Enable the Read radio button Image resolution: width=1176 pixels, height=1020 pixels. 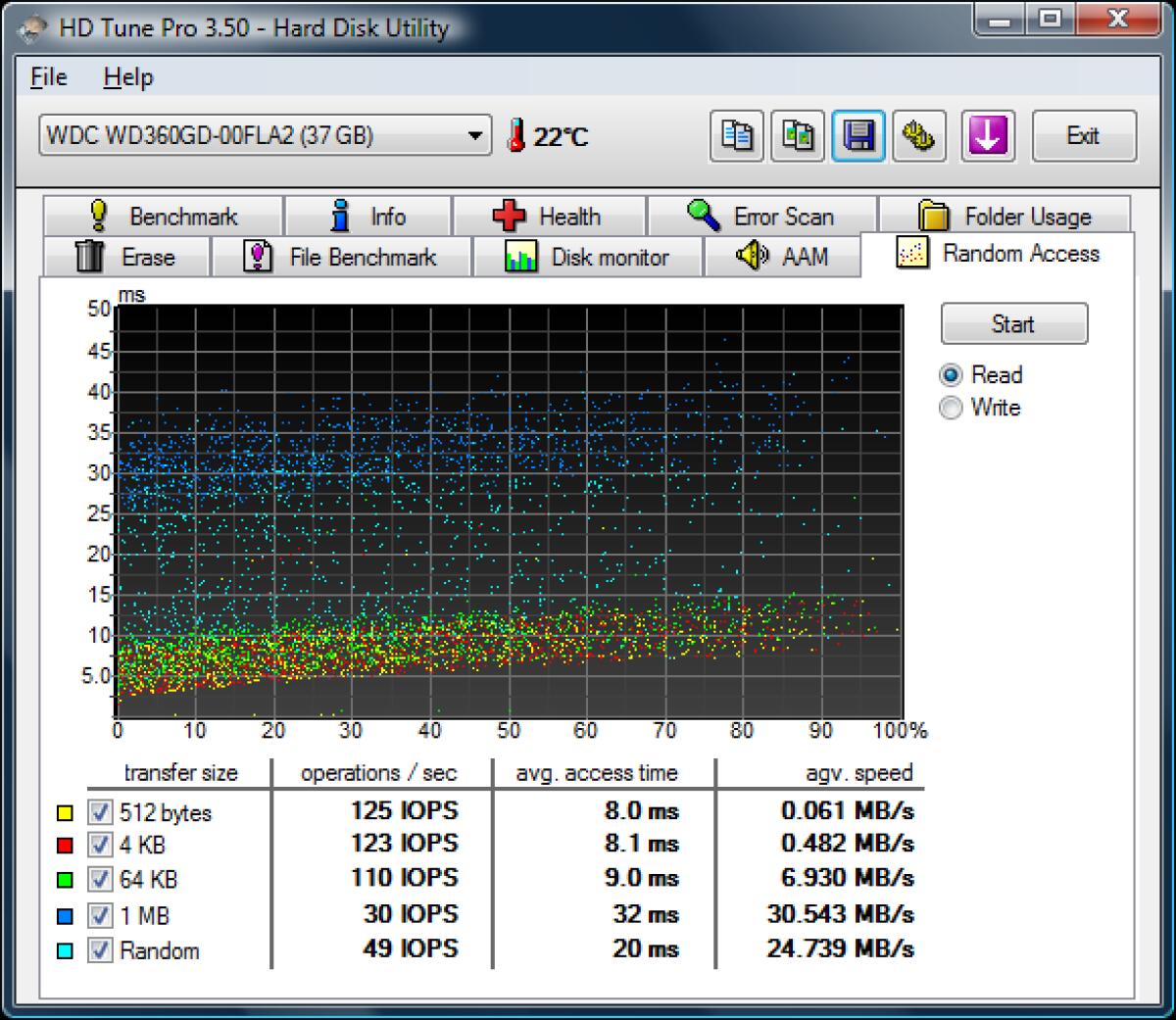point(950,374)
